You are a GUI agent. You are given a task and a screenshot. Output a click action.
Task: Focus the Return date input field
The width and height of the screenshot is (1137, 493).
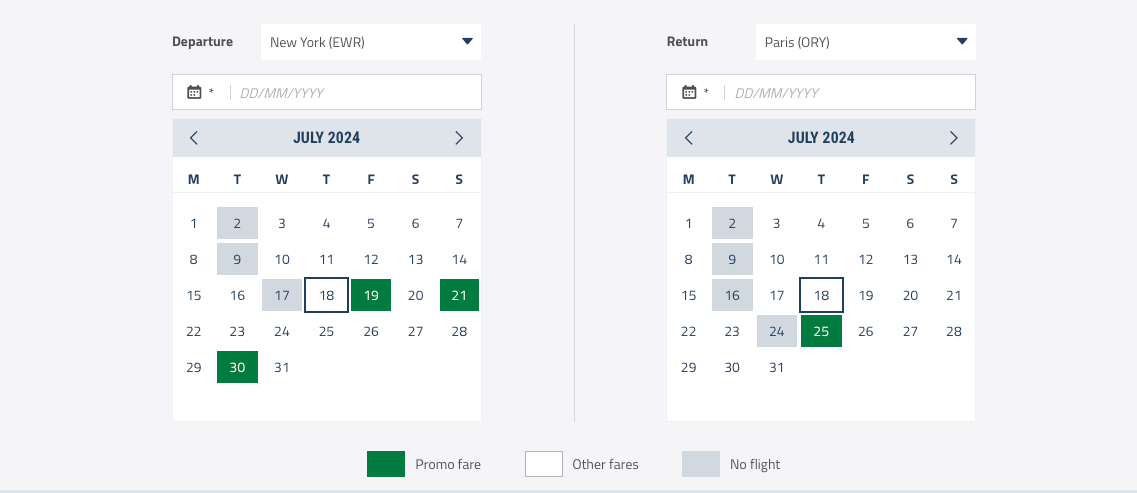pos(850,93)
